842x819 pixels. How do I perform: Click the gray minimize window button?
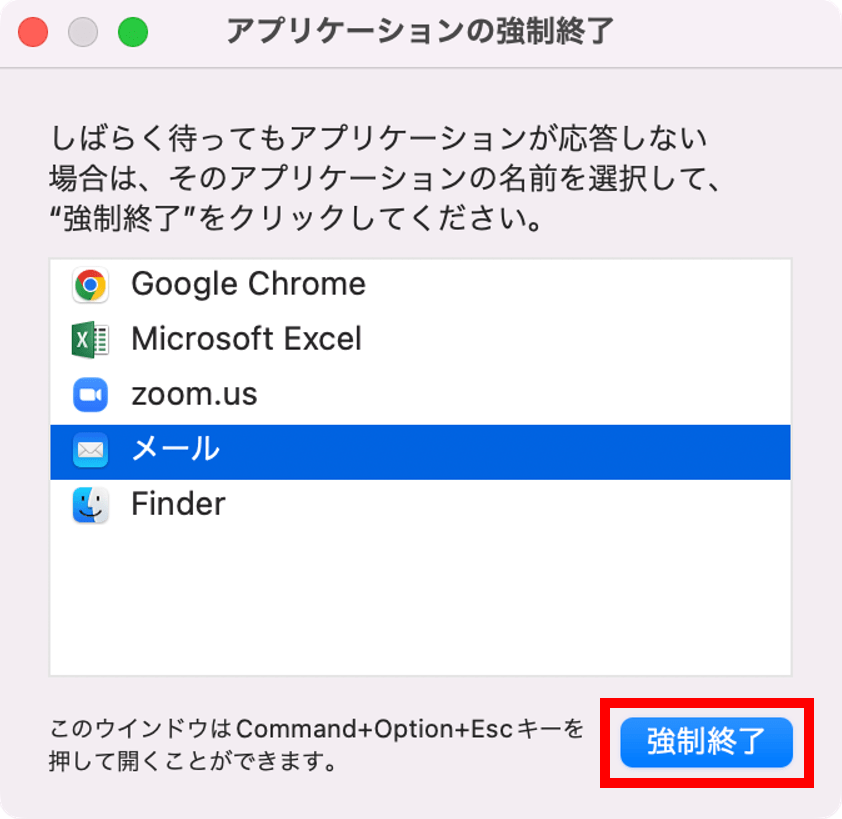tap(83, 33)
